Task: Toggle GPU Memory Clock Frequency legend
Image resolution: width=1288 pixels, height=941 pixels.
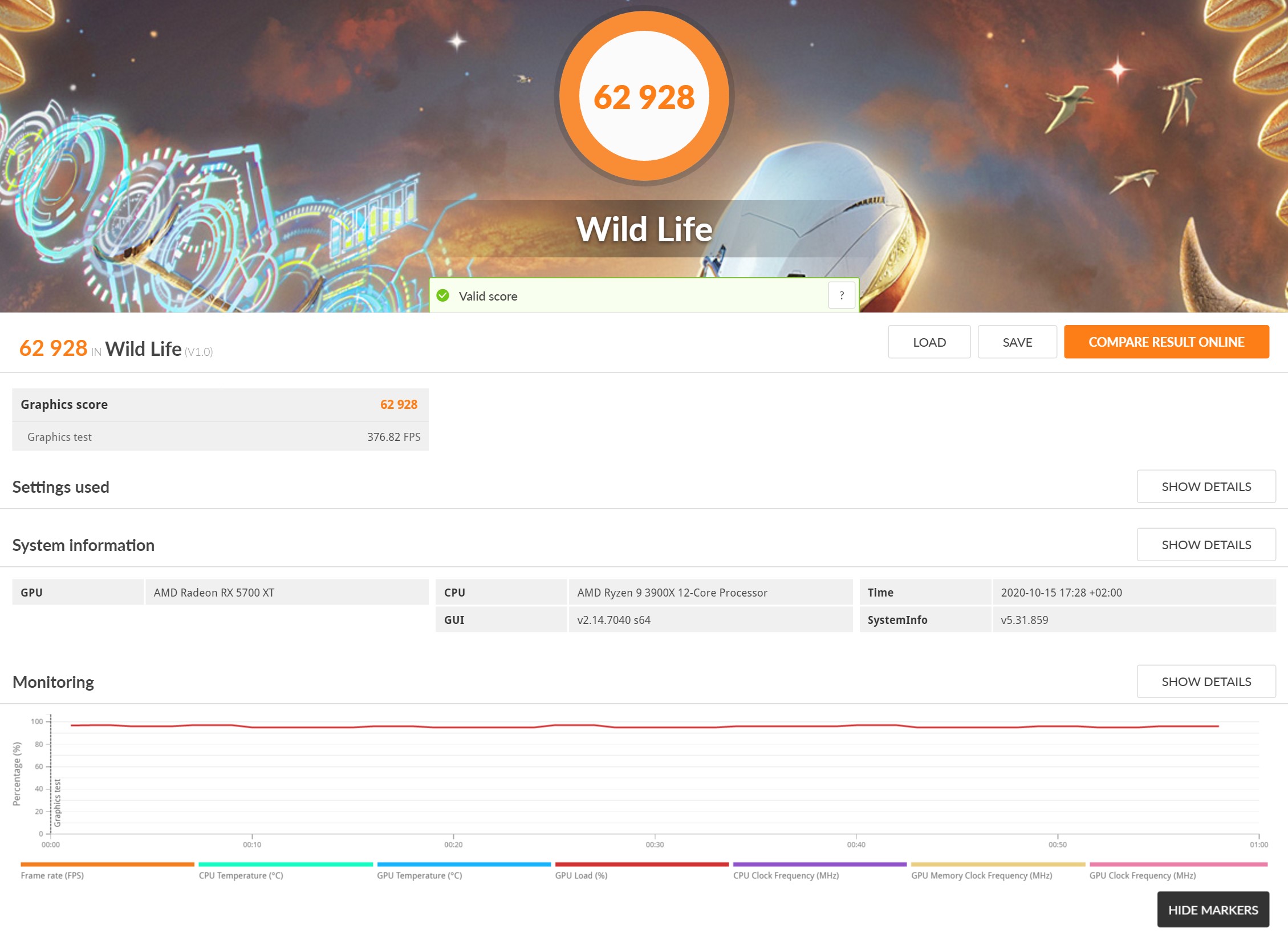Action: point(981,875)
